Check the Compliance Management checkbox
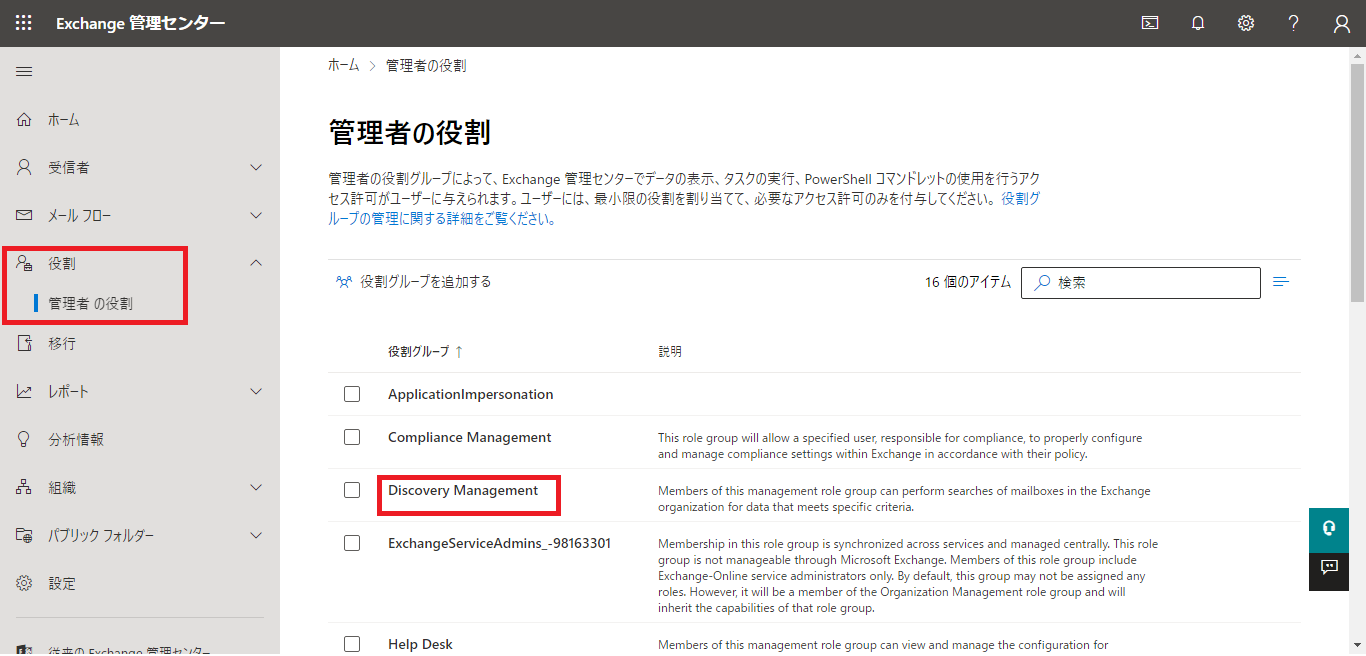The width and height of the screenshot is (1366, 656). tap(352, 437)
